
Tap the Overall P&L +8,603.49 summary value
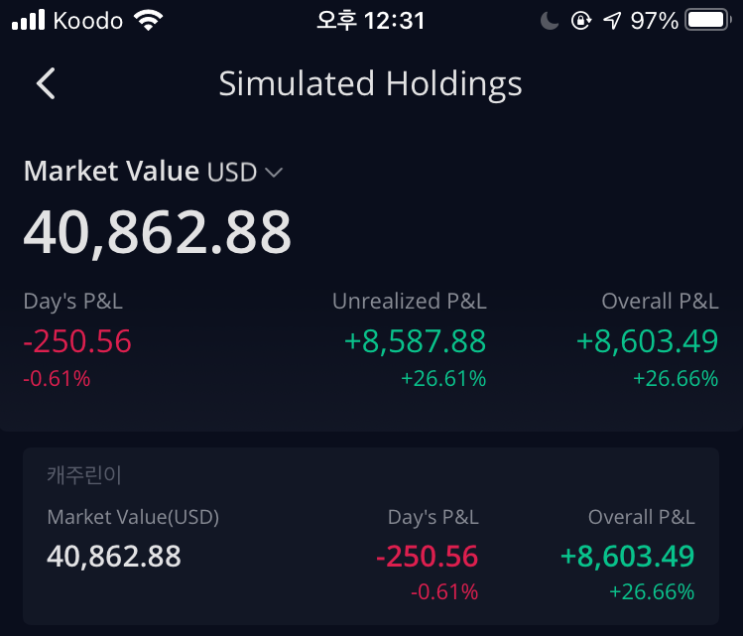coord(647,341)
